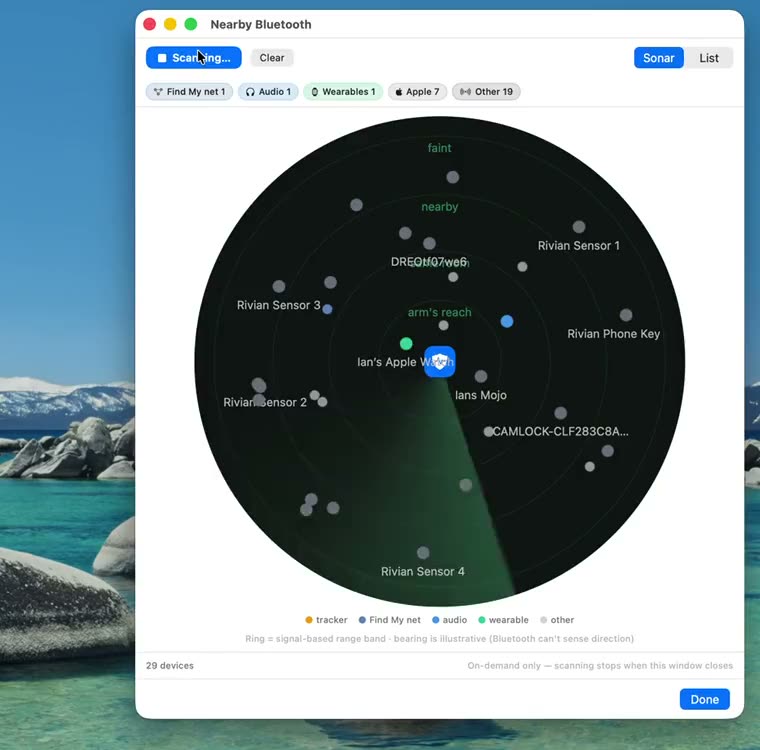Click the Nearby Bluetooth window title
Screen dimensions: 760x750
pos(261,24)
